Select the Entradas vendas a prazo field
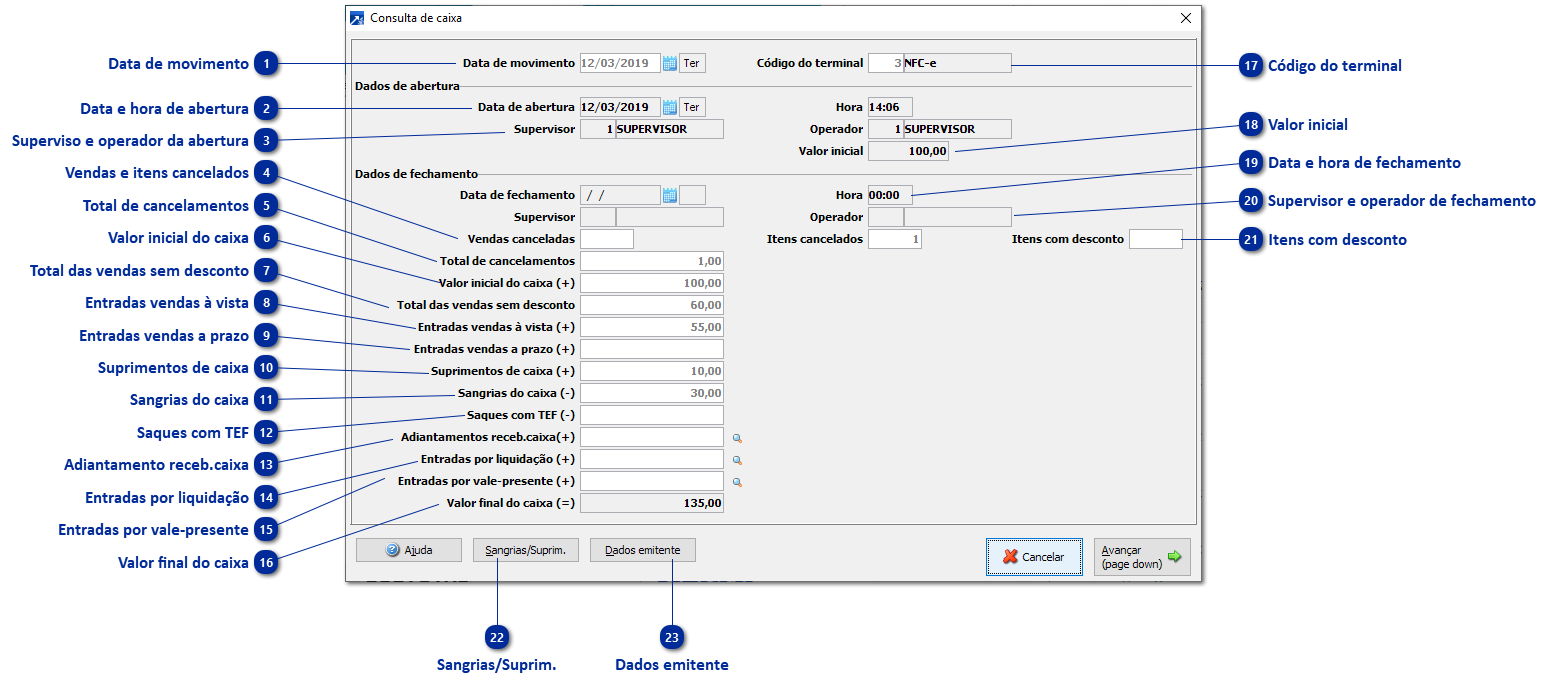1552x691 pixels. coord(651,349)
